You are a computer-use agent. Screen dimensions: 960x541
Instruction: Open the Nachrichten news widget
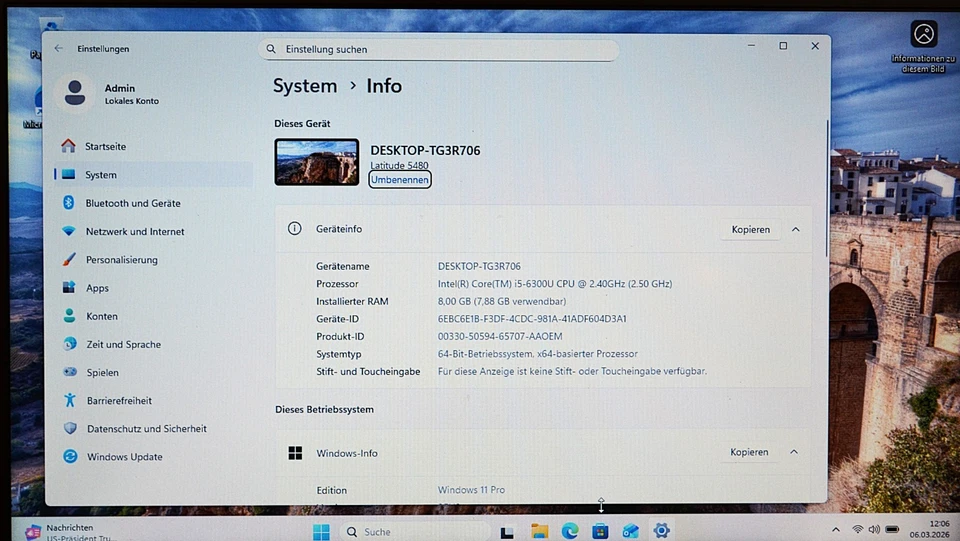coord(69,532)
